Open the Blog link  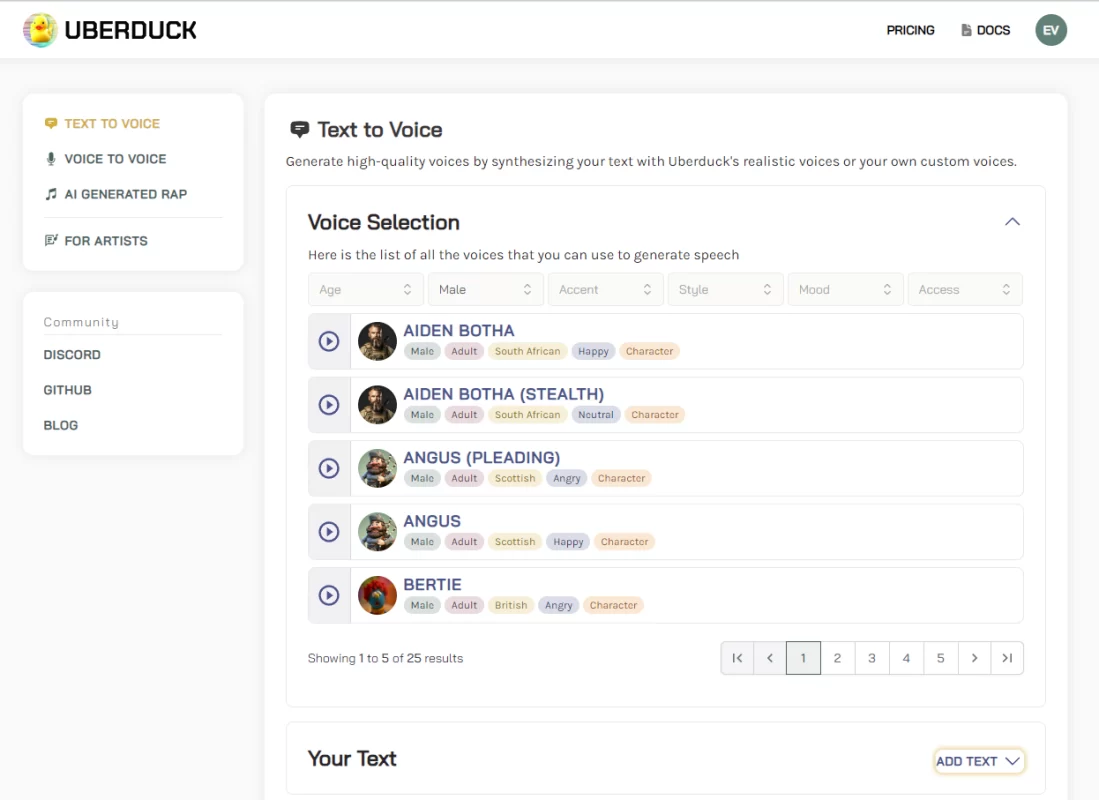pos(61,426)
